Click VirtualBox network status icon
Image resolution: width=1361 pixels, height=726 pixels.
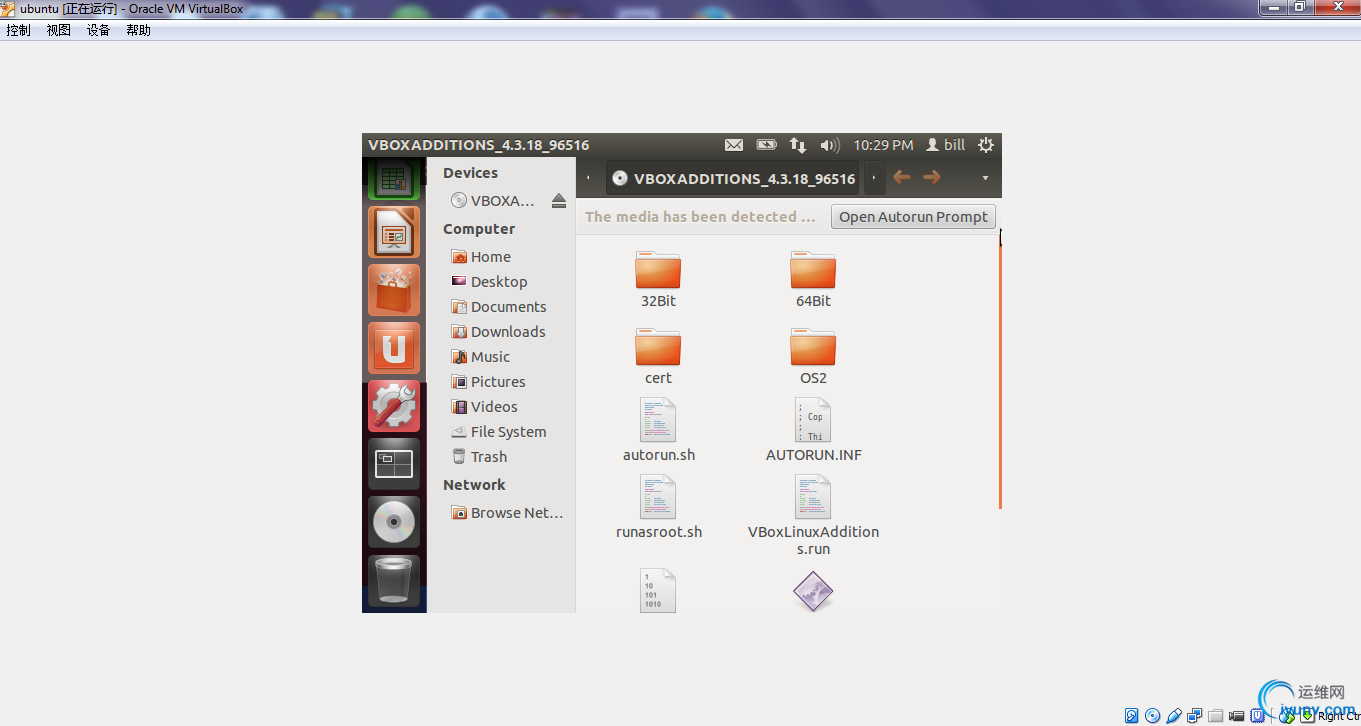[1195, 716]
